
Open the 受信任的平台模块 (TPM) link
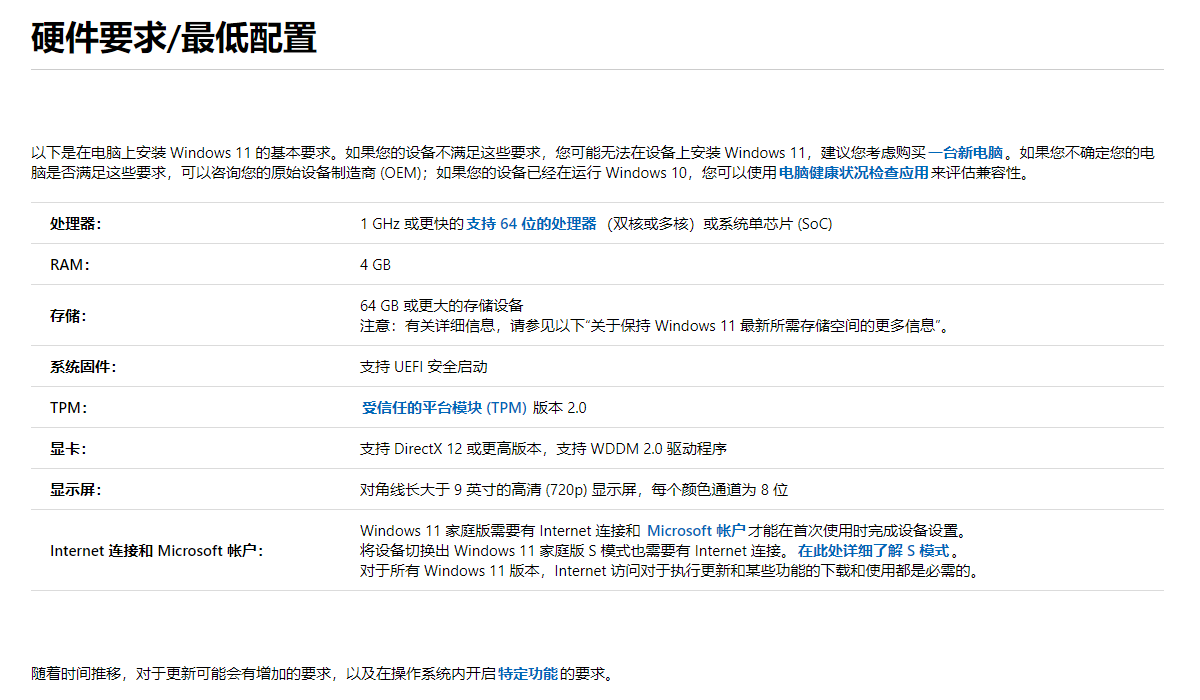444,408
